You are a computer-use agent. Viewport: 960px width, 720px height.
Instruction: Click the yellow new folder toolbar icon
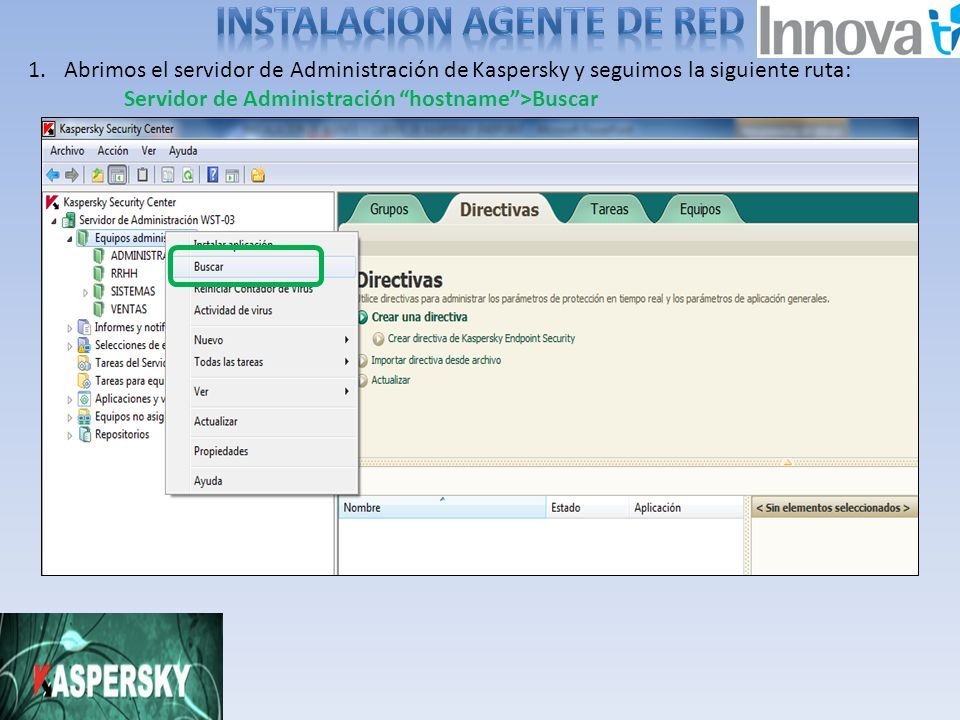click(258, 175)
